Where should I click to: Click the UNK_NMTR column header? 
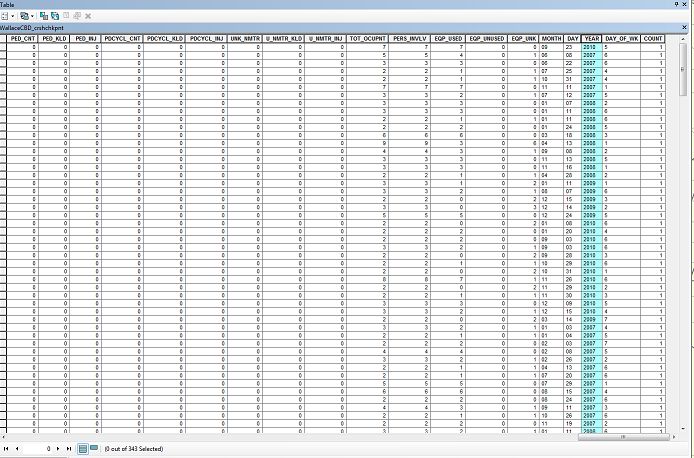[245, 39]
